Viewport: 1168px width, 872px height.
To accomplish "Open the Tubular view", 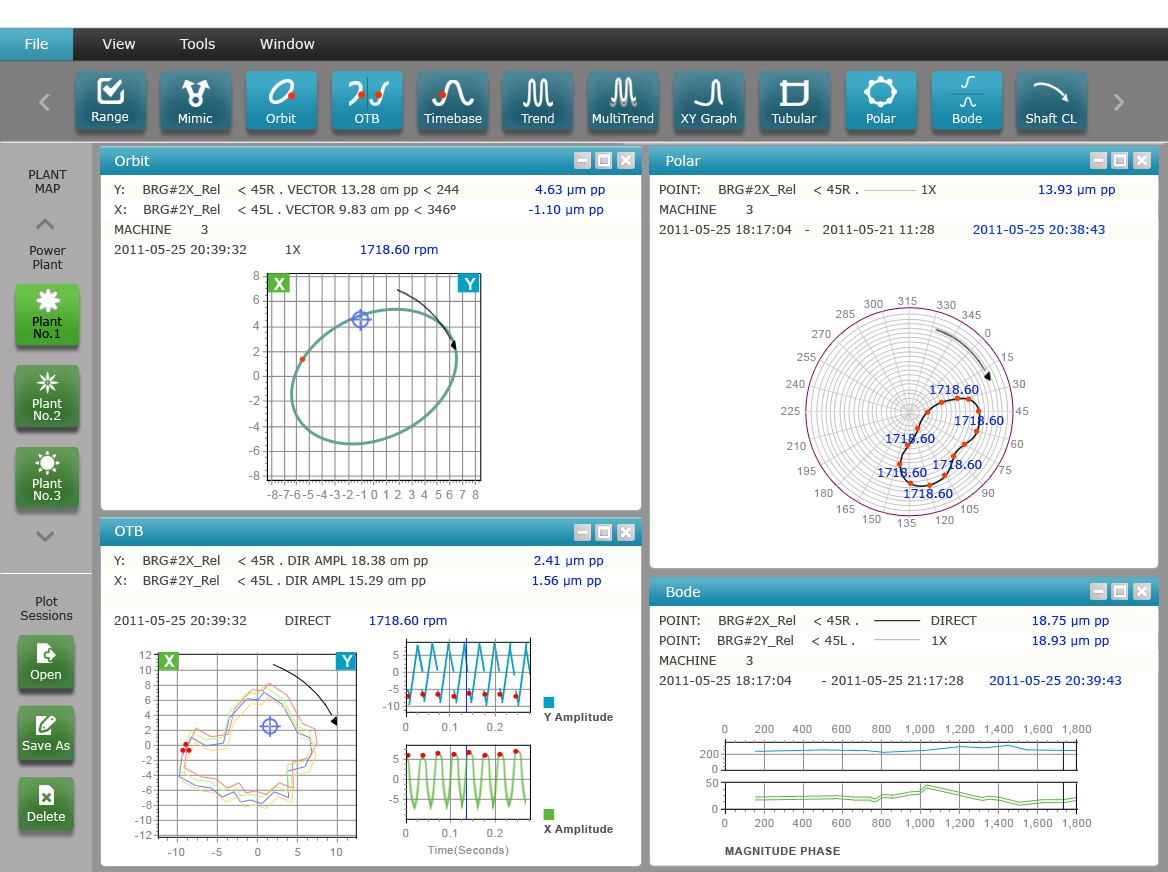I will pyautogui.click(x=794, y=101).
